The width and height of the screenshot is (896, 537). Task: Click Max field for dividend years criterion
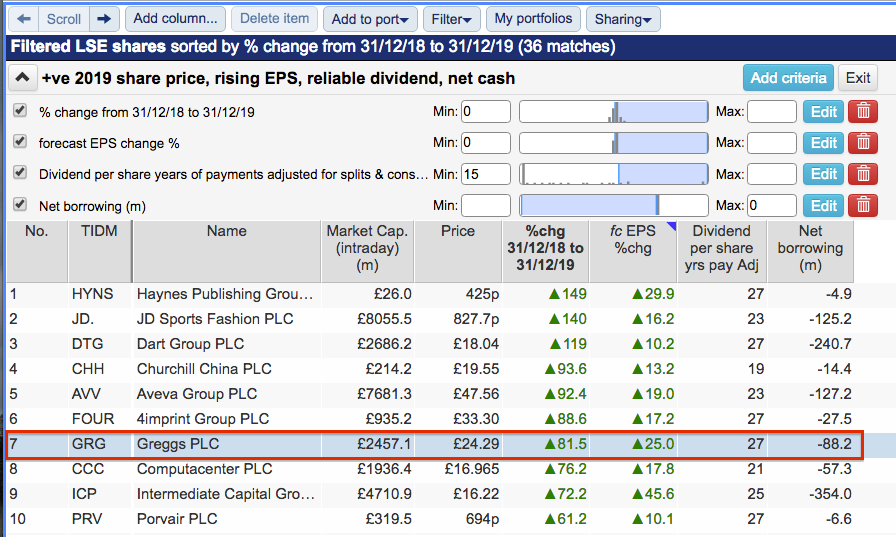(771, 174)
